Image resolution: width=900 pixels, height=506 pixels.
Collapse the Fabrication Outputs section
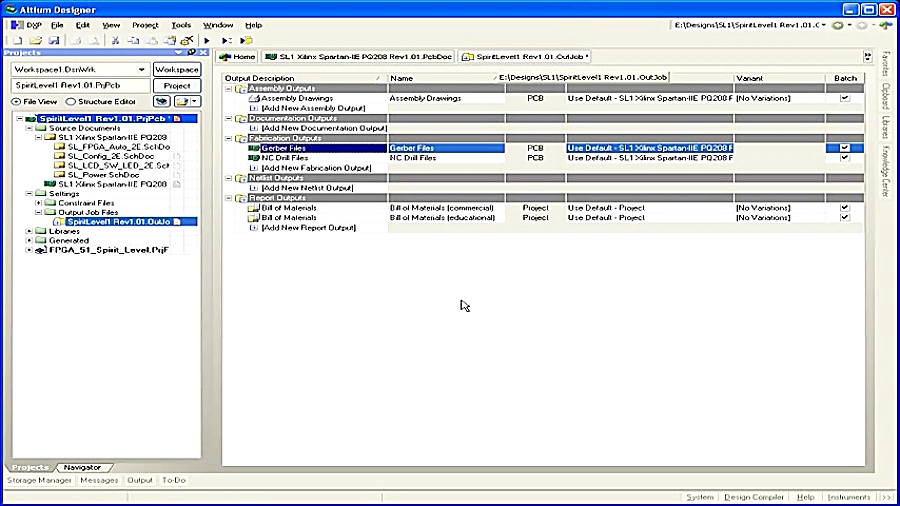(229, 138)
